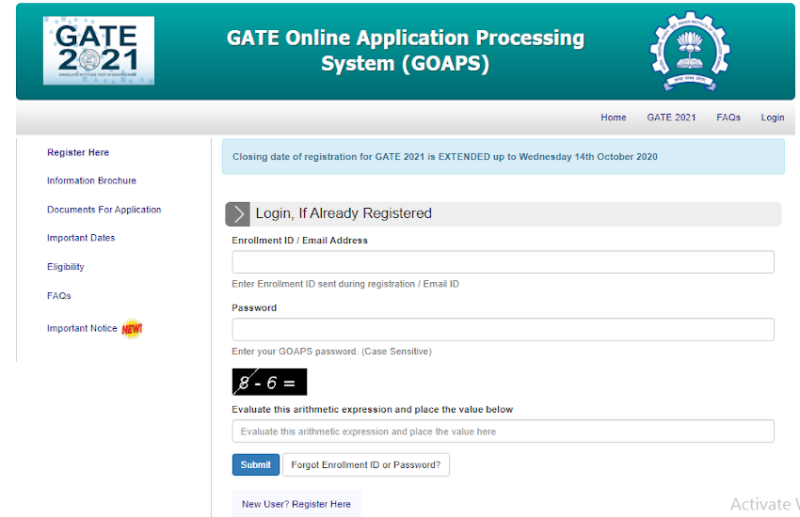Image resolution: width=800 pixels, height=517 pixels.
Task: Click the captcha answer input field
Action: [503, 431]
